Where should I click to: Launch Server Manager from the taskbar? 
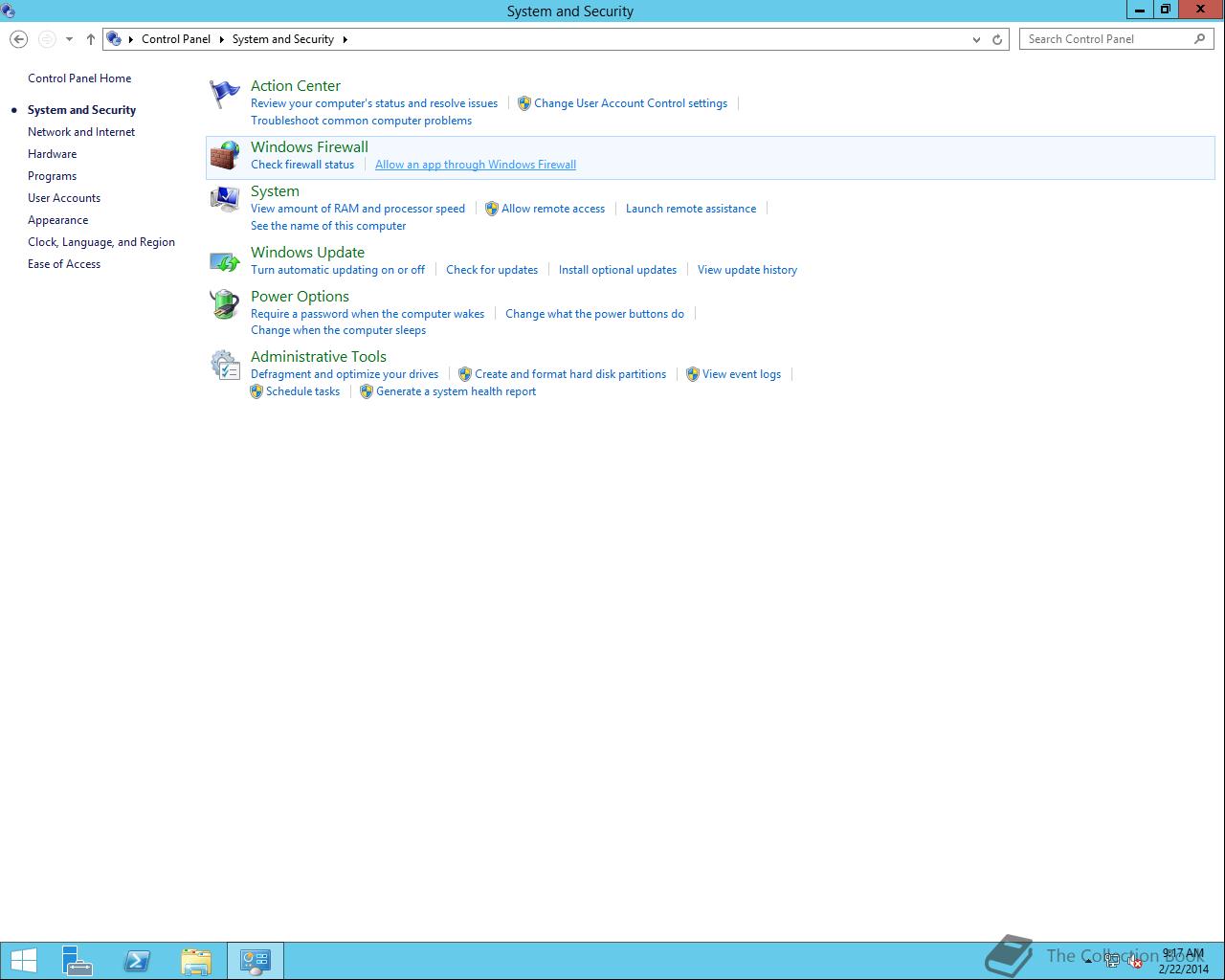[78, 961]
